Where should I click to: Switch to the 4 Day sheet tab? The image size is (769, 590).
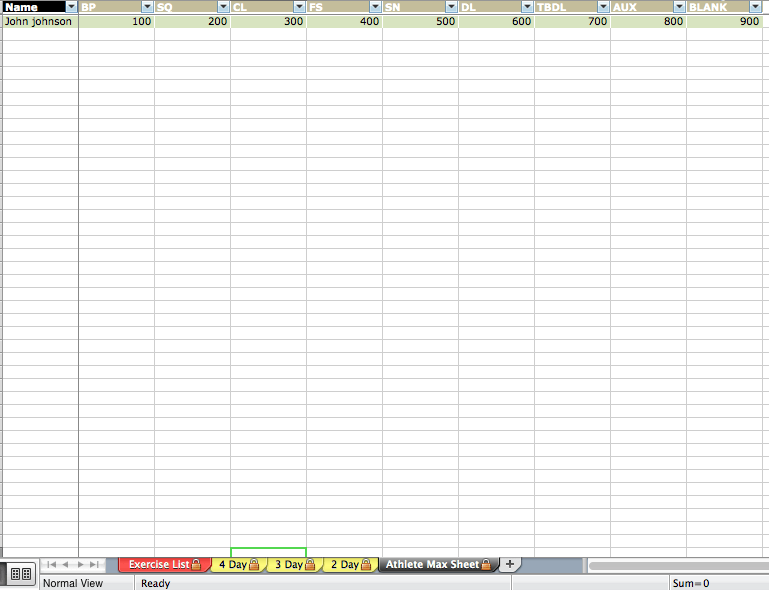[239, 564]
